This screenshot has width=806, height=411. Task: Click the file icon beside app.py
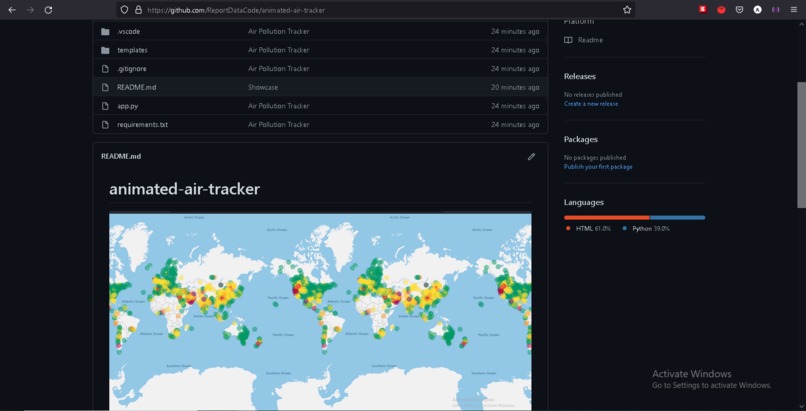pyautogui.click(x=105, y=106)
